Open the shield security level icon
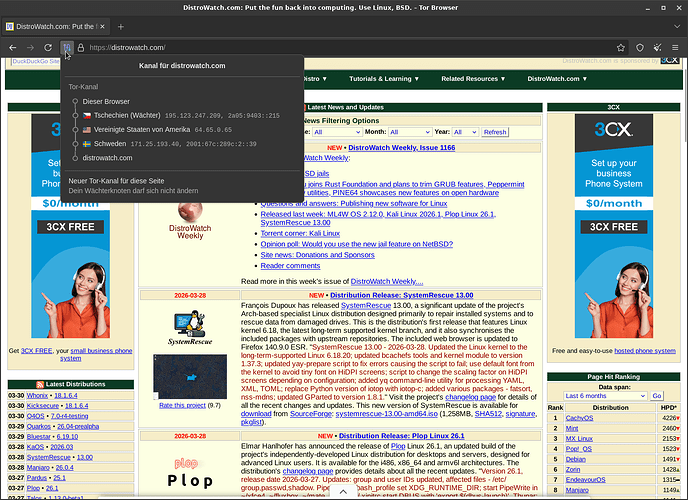Screen dimensions: 688x500 [x=640, y=47]
